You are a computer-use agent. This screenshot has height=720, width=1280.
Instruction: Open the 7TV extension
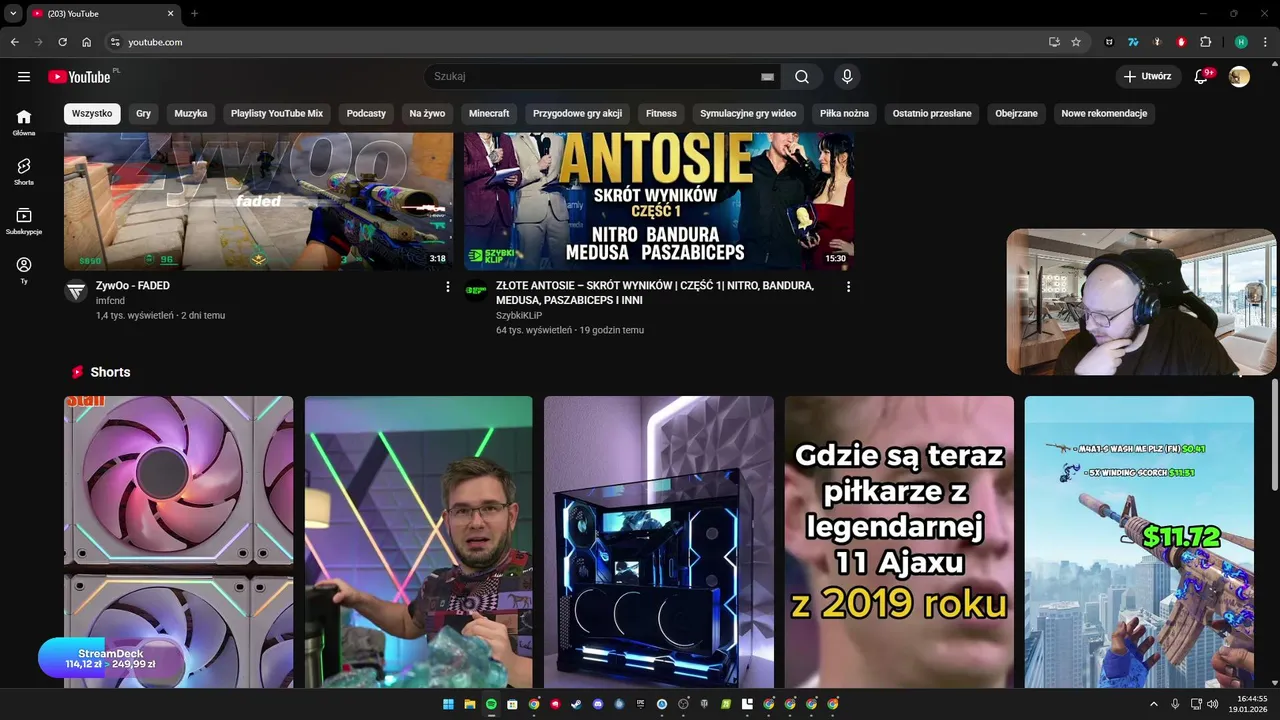pyautogui.click(x=1133, y=42)
